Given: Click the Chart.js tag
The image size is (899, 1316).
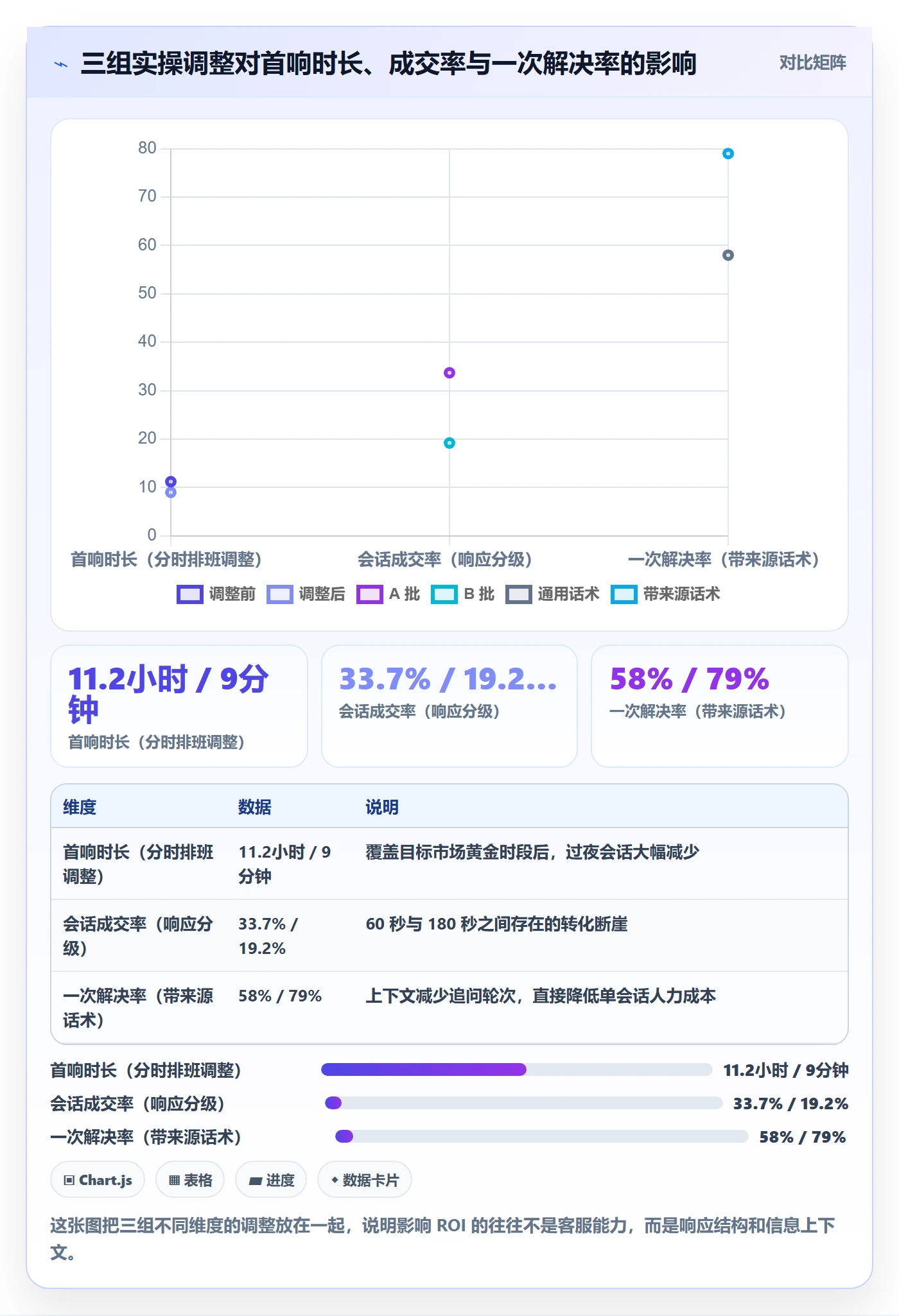Looking at the screenshot, I should point(98,1180).
